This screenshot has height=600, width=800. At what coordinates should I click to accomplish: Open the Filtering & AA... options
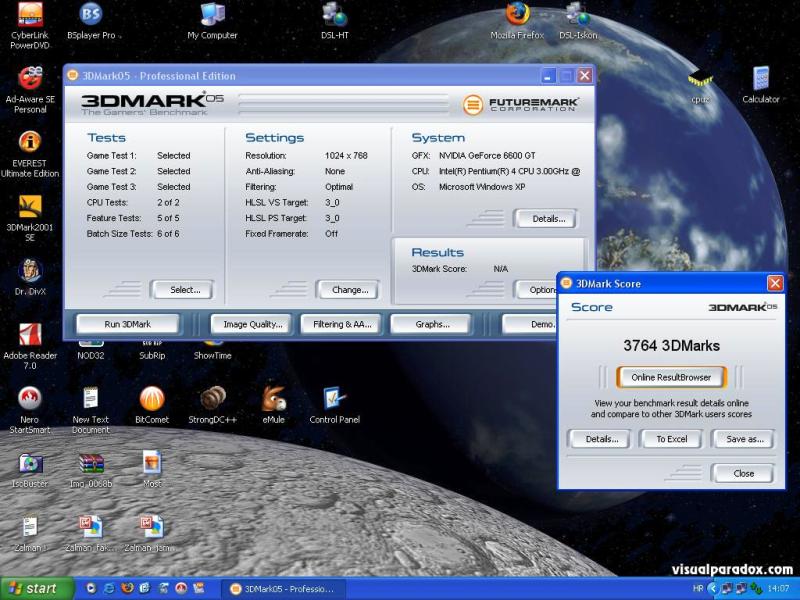342,324
